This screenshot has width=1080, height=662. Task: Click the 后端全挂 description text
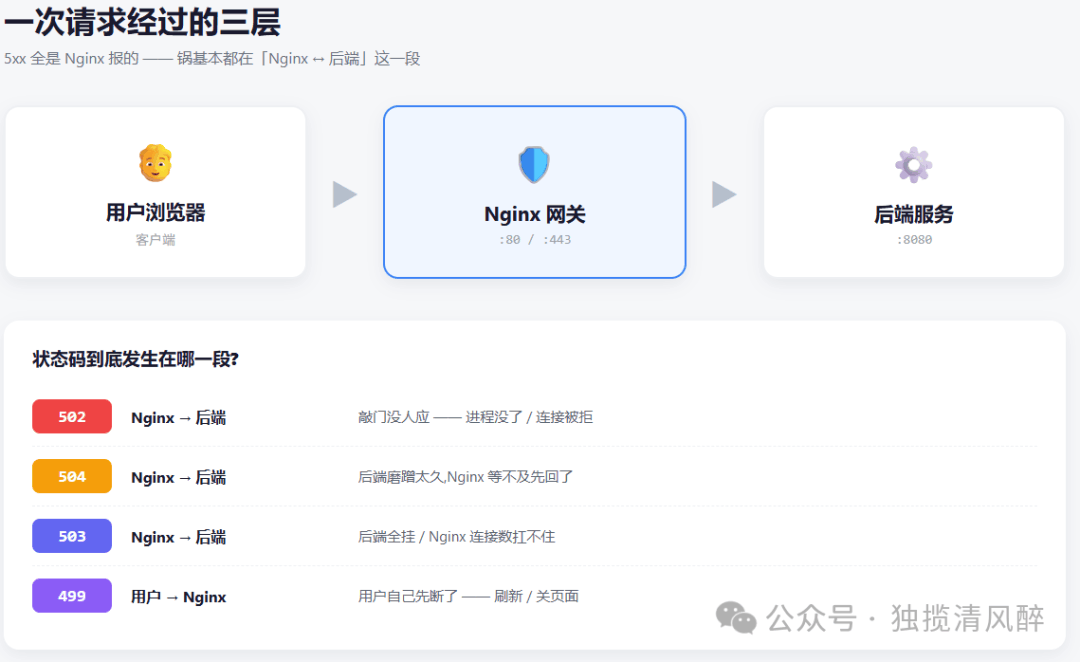click(x=456, y=537)
